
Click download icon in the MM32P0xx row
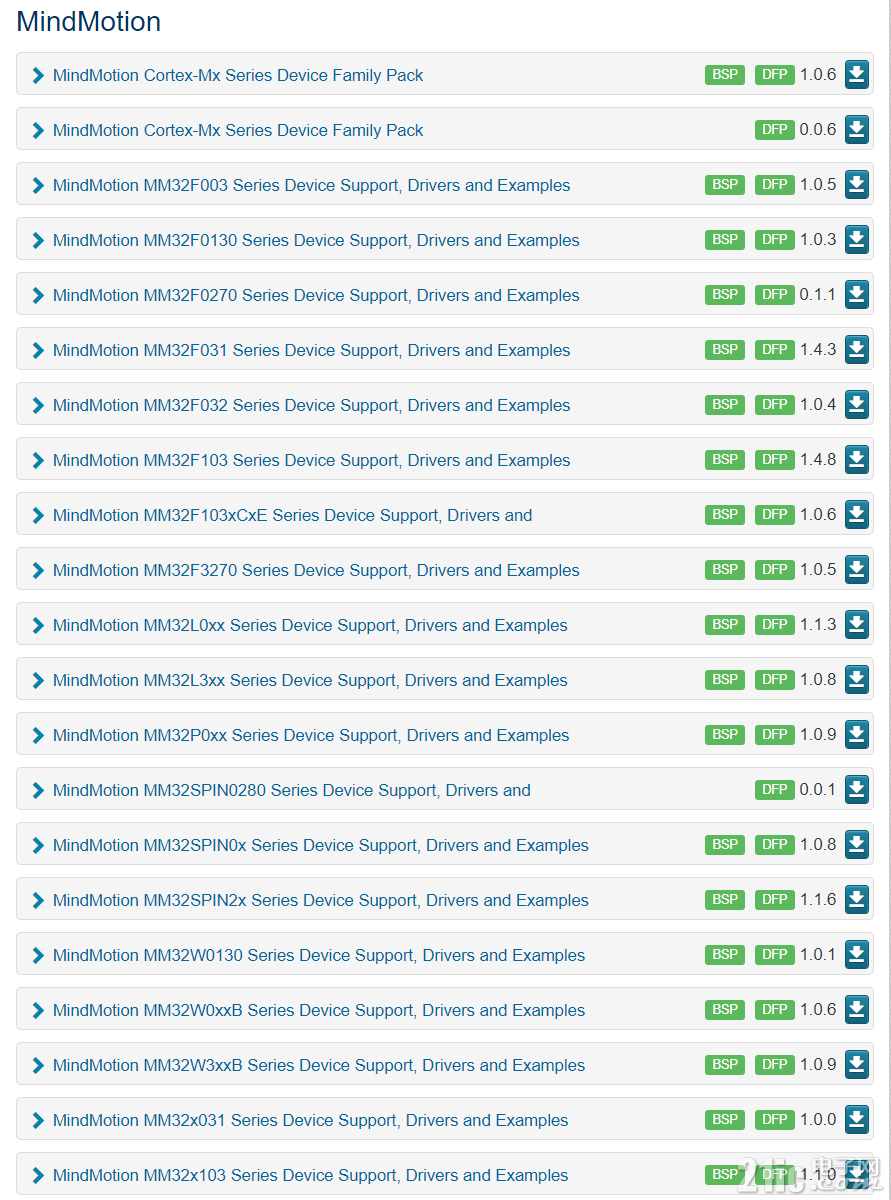click(x=857, y=735)
